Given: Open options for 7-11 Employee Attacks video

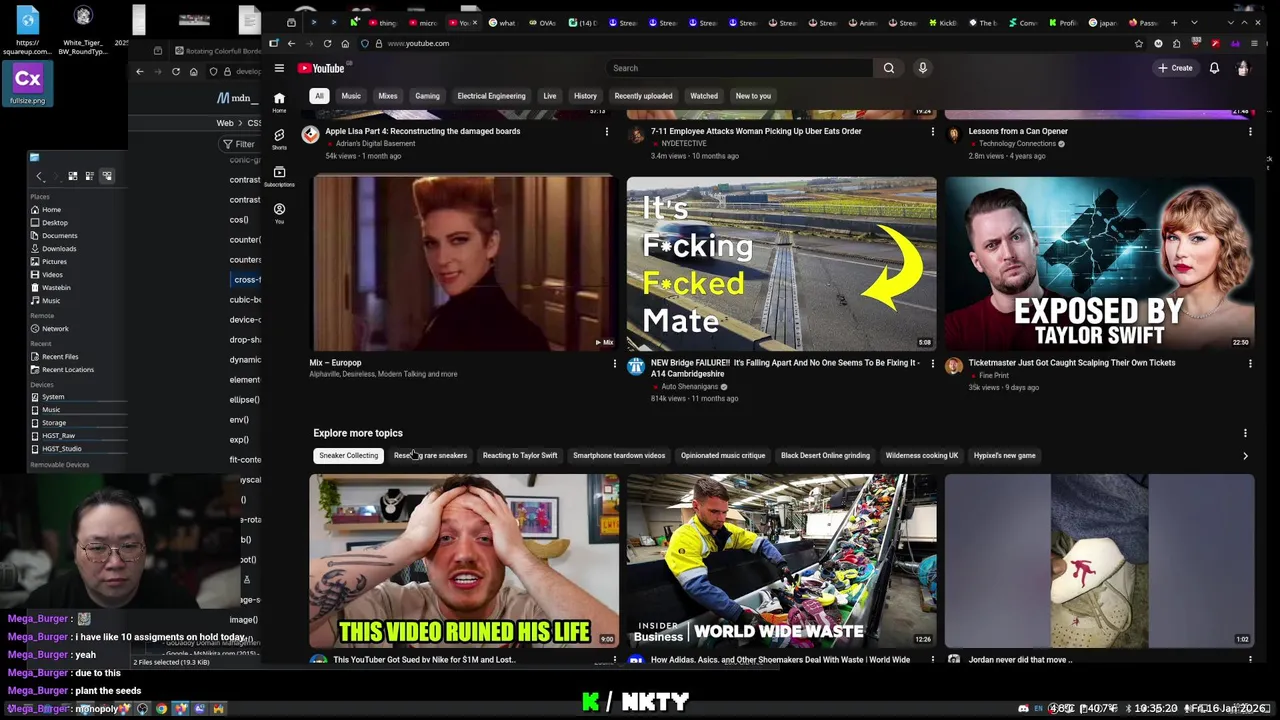Looking at the screenshot, I should (933, 132).
